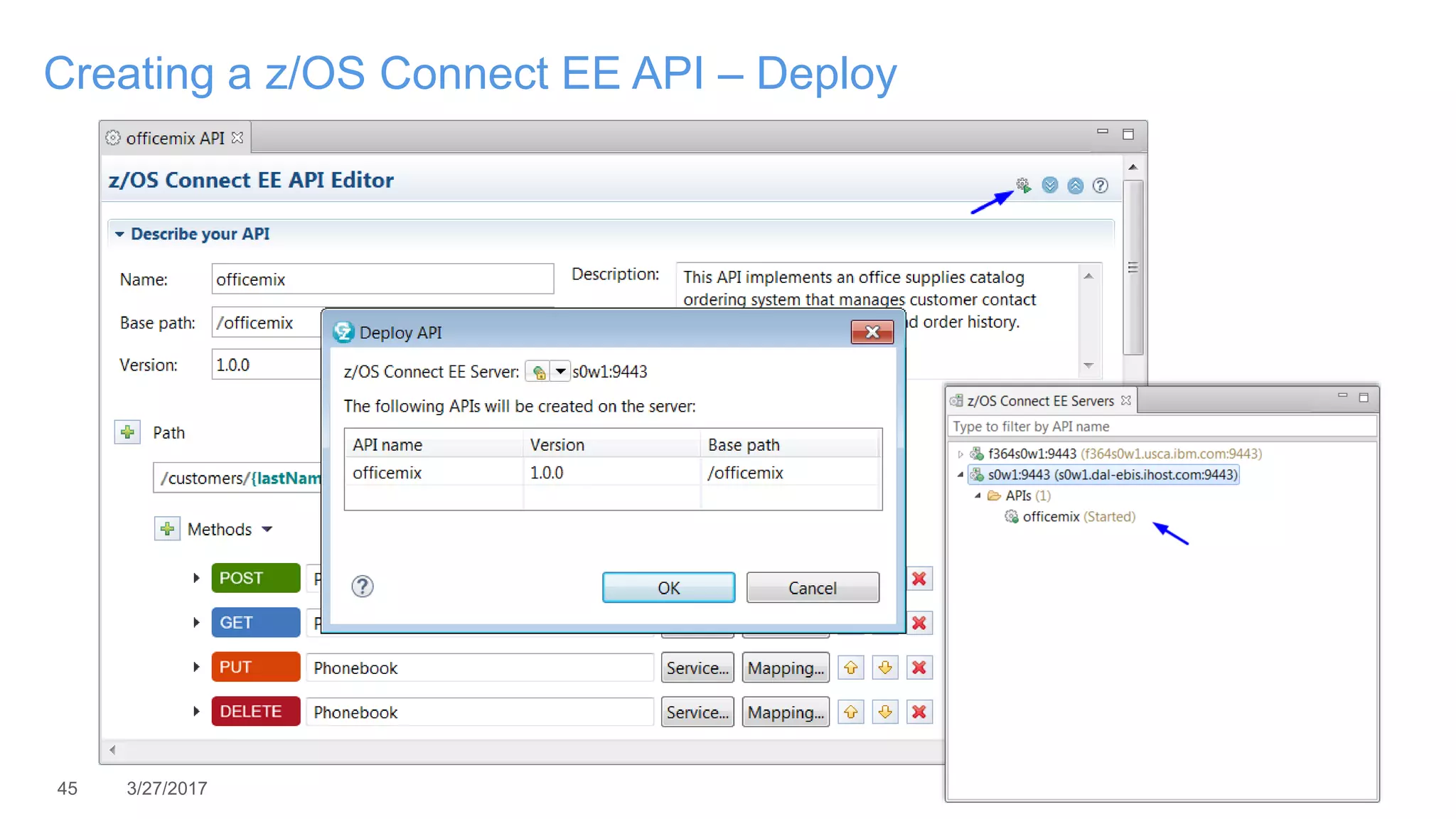Click the add Methods plus icon

167,529
